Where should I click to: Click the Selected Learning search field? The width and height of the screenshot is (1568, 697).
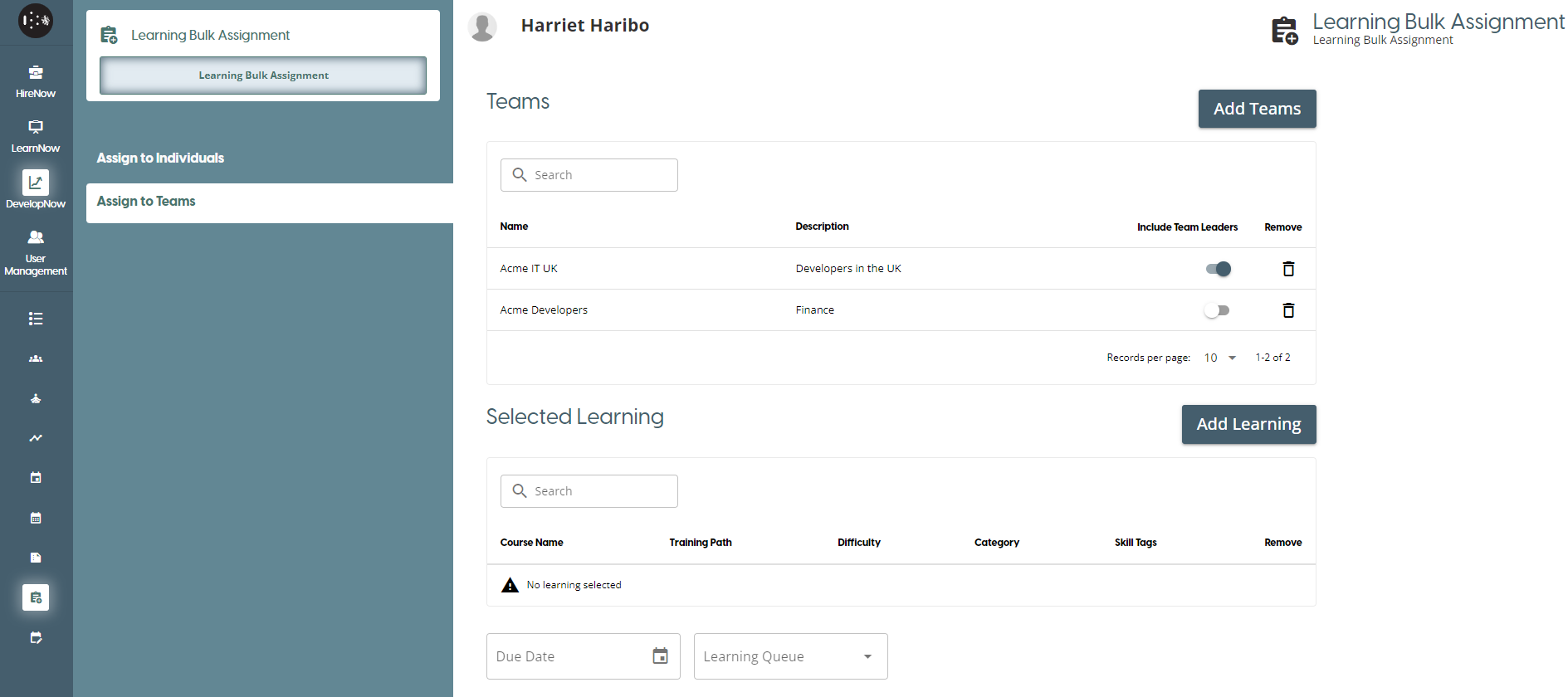[589, 491]
